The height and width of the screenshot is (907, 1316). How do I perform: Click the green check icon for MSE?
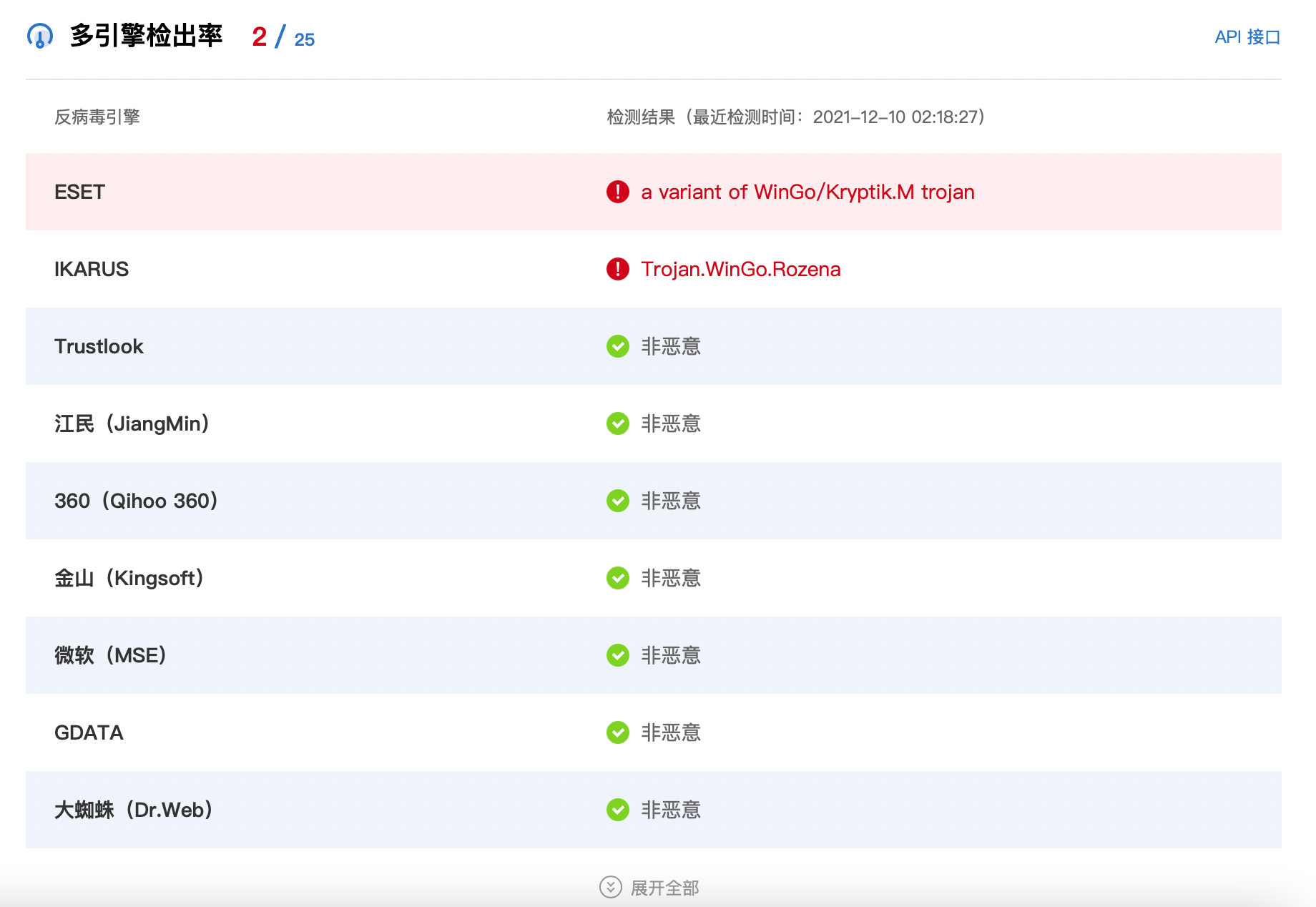tap(617, 655)
